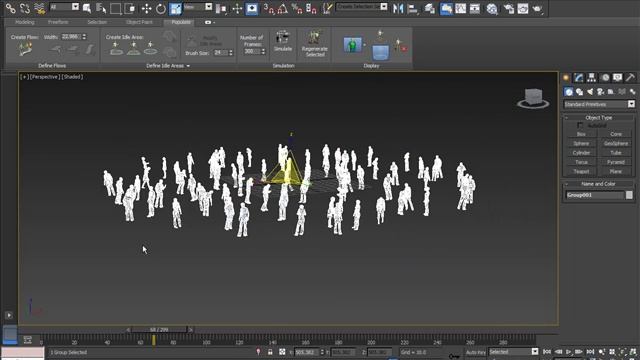Click the Brush Size value field

pyautogui.click(x=220, y=53)
